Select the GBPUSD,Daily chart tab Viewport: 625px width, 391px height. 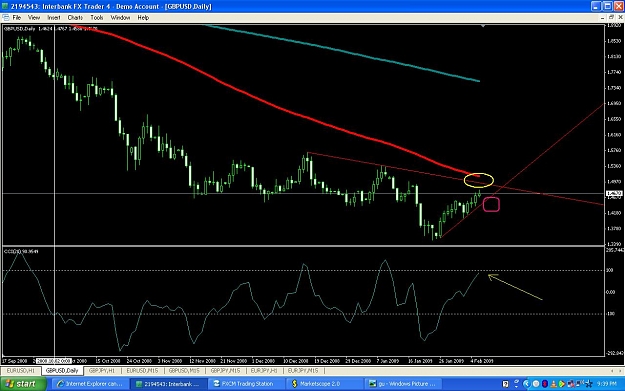62,371
